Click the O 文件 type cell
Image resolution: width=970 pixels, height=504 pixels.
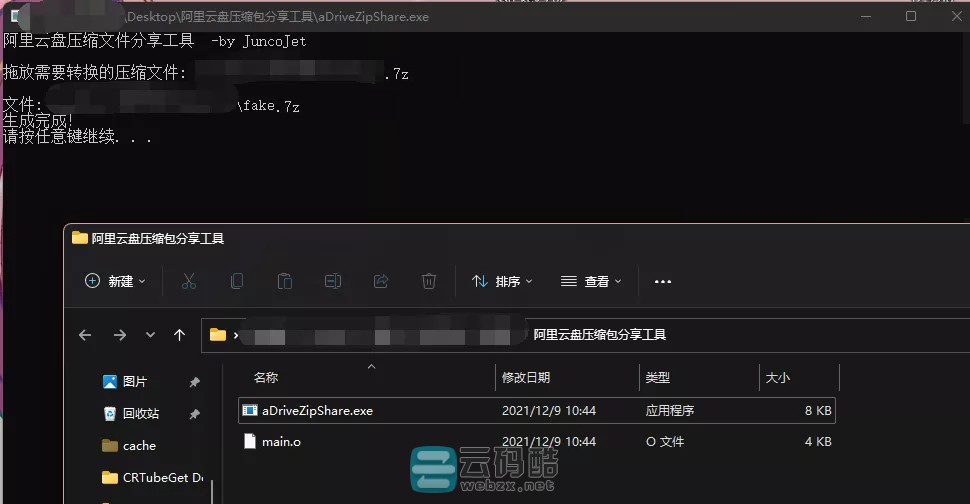point(665,442)
